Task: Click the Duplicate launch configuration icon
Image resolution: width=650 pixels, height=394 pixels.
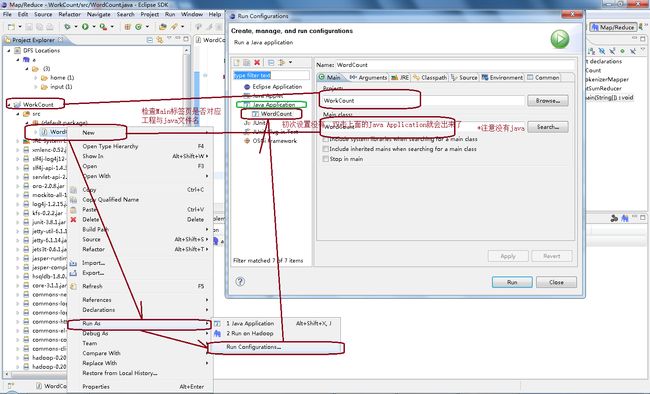Action: pos(247,62)
